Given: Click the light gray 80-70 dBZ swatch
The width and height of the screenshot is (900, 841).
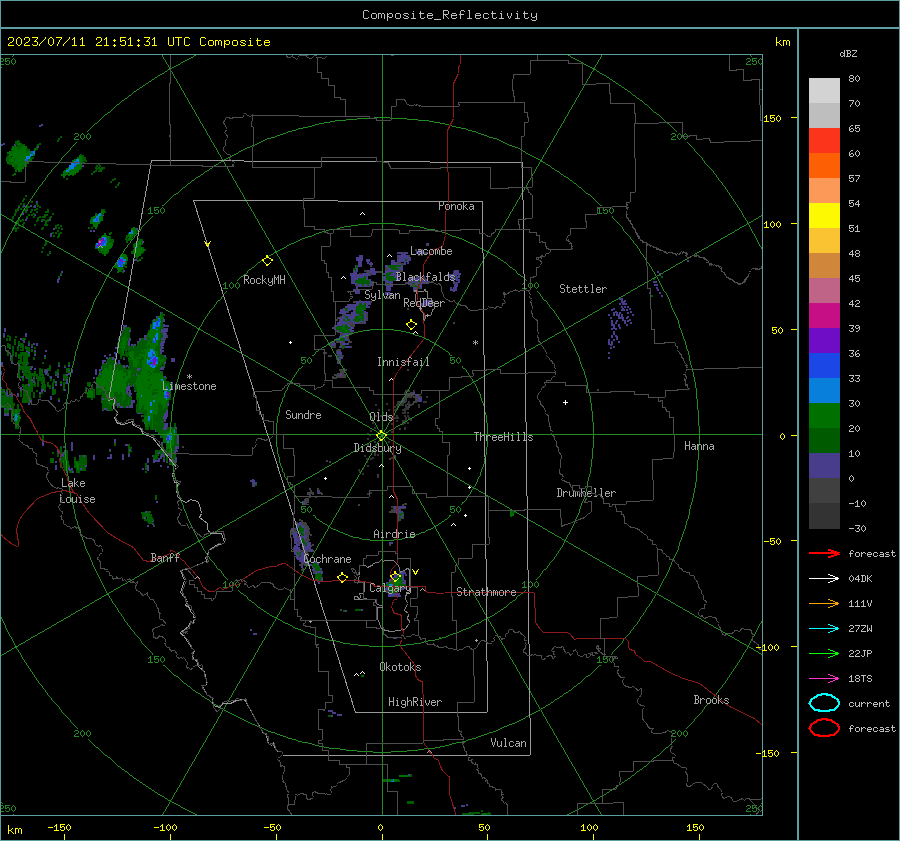Looking at the screenshot, I should pyautogui.click(x=824, y=90).
